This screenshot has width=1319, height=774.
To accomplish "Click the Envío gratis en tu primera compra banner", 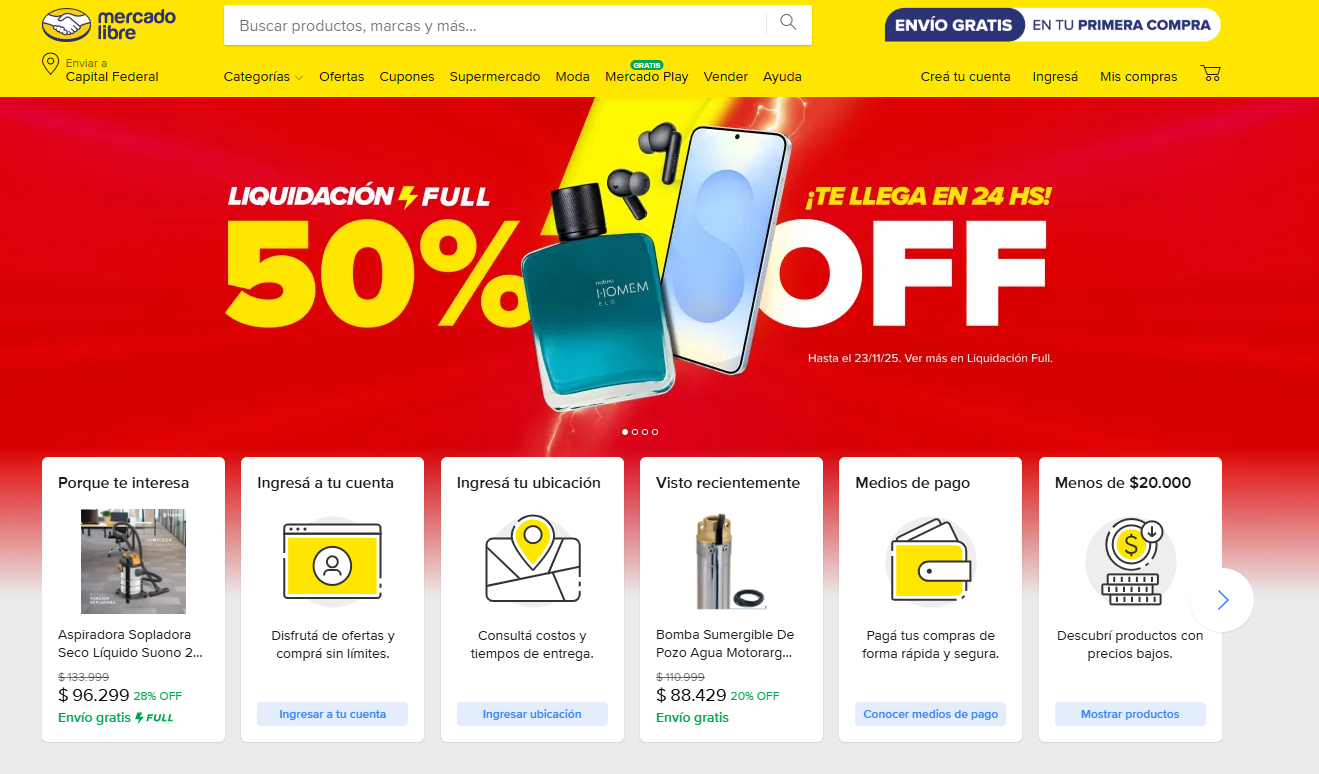I will click(x=1053, y=25).
